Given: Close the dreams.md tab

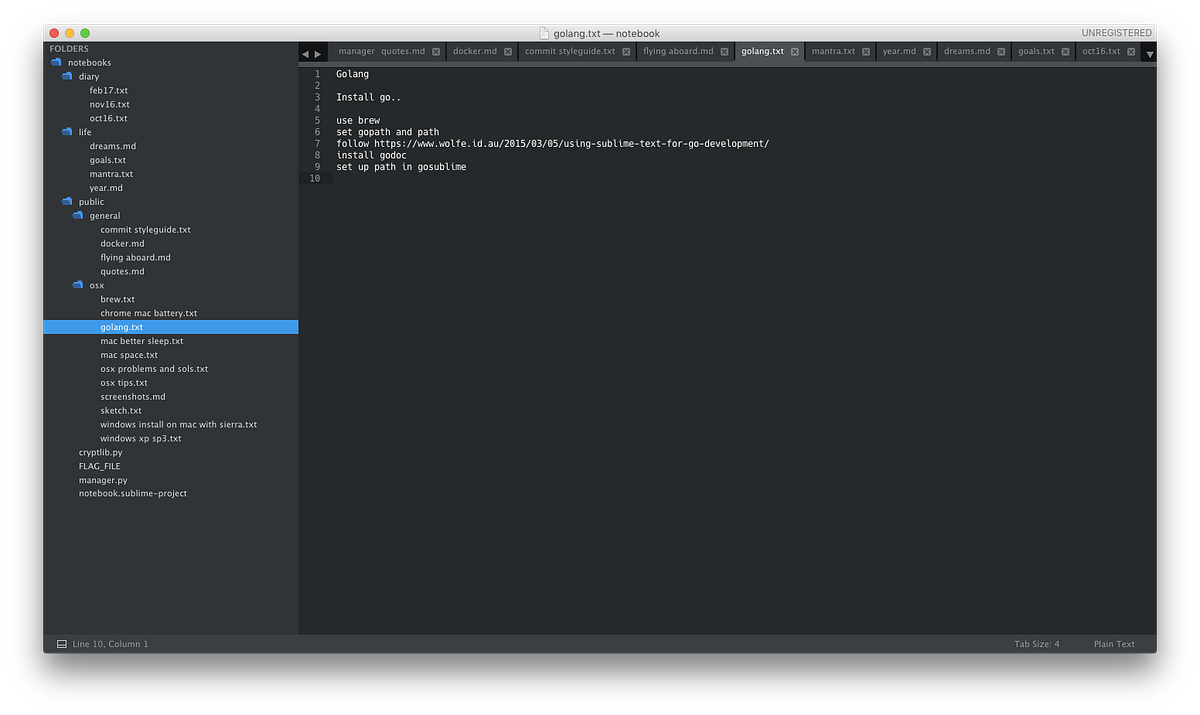Looking at the screenshot, I should [x=1001, y=52].
